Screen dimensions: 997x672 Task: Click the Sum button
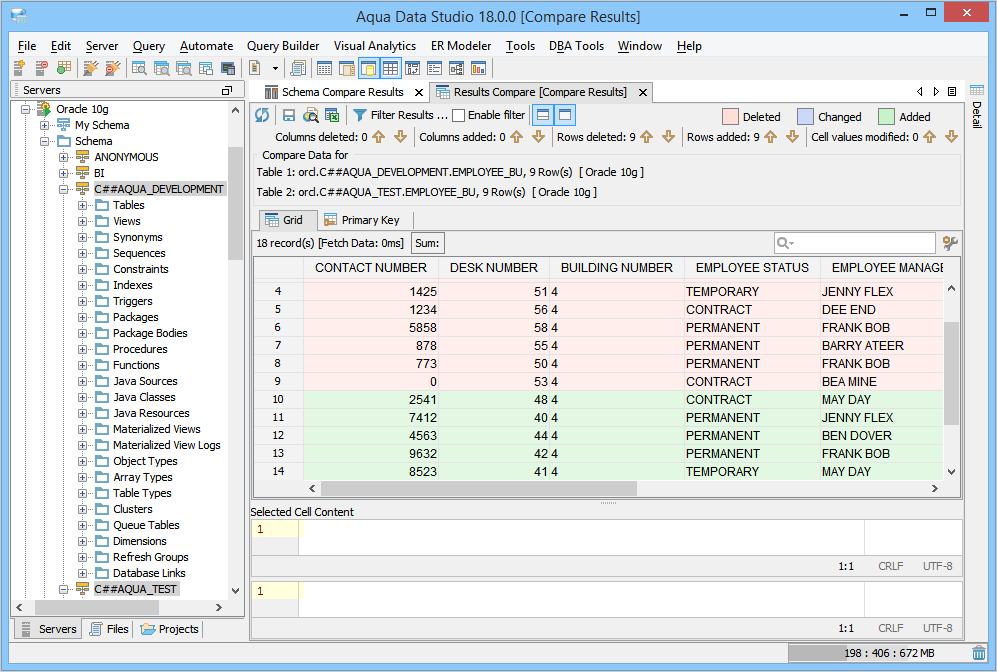(x=427, y=243)
